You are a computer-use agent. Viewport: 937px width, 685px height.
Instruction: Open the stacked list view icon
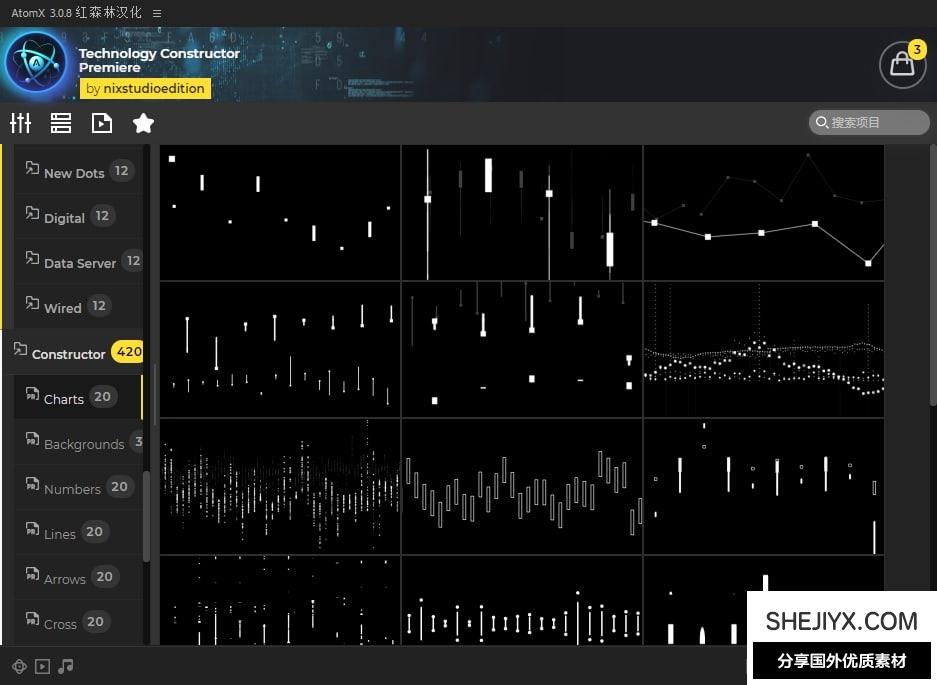click(61, 123)
